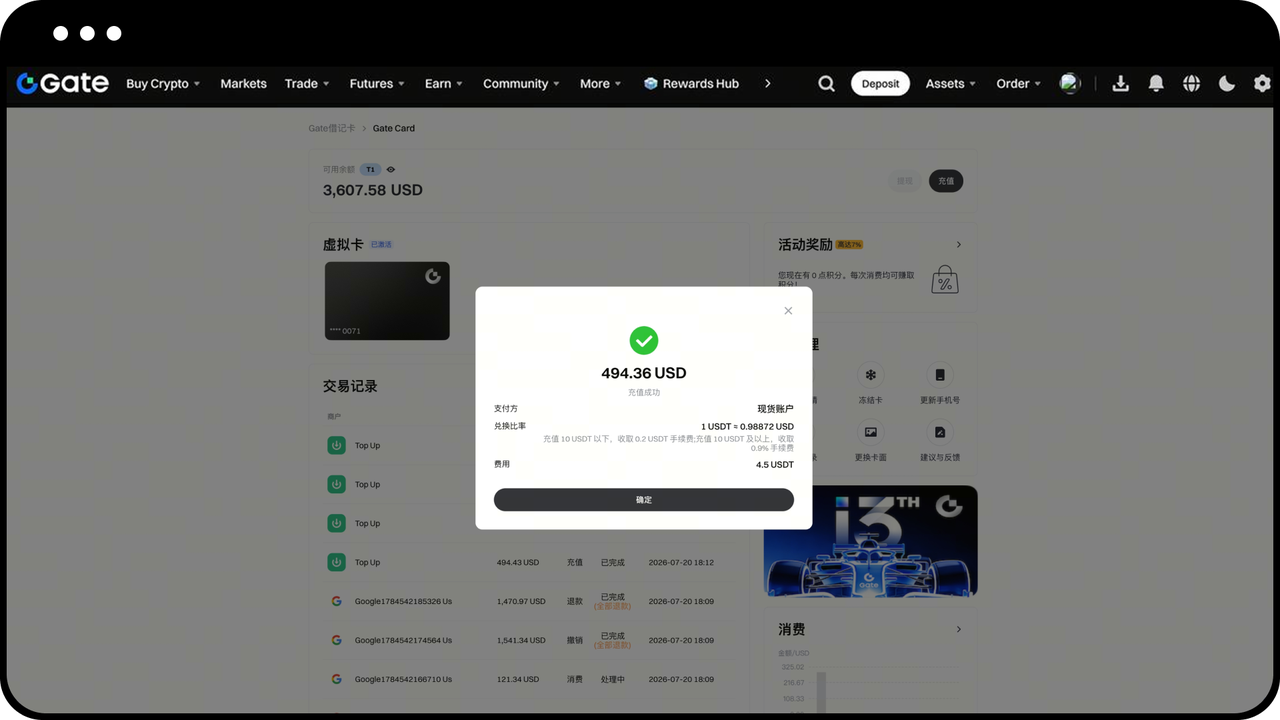Click Google icon in 121.34 USD row
Image resolution: width=1280 pixels, height=720 pixels.
(337, 679)
